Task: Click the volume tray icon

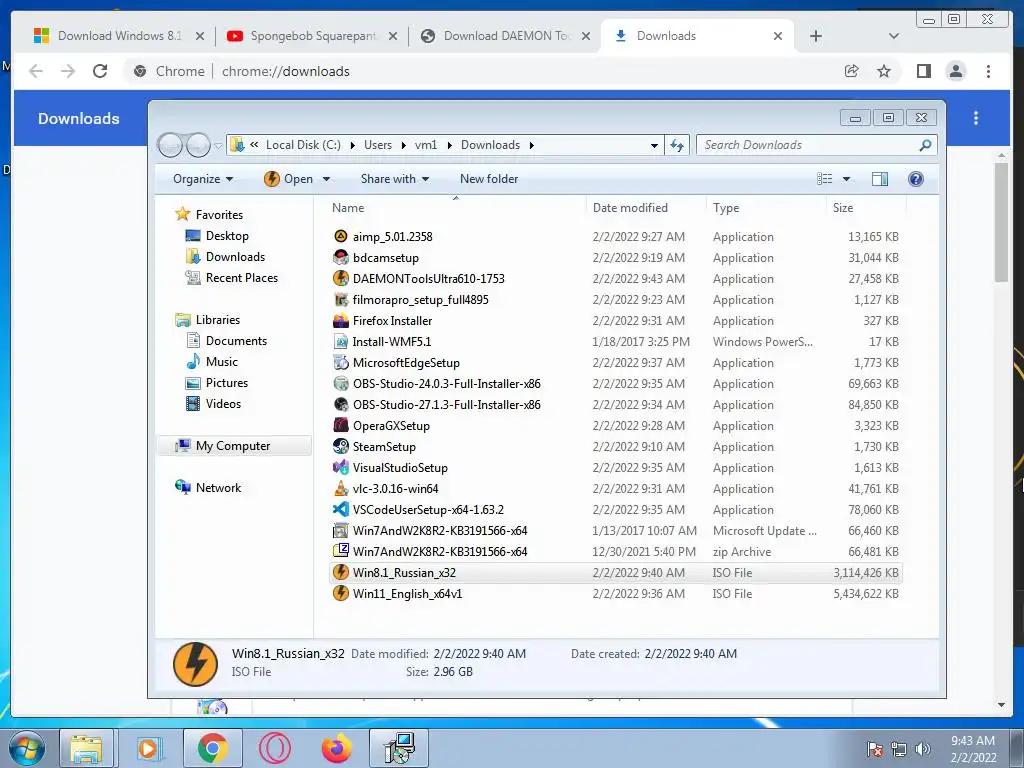Action: [923, 749]
